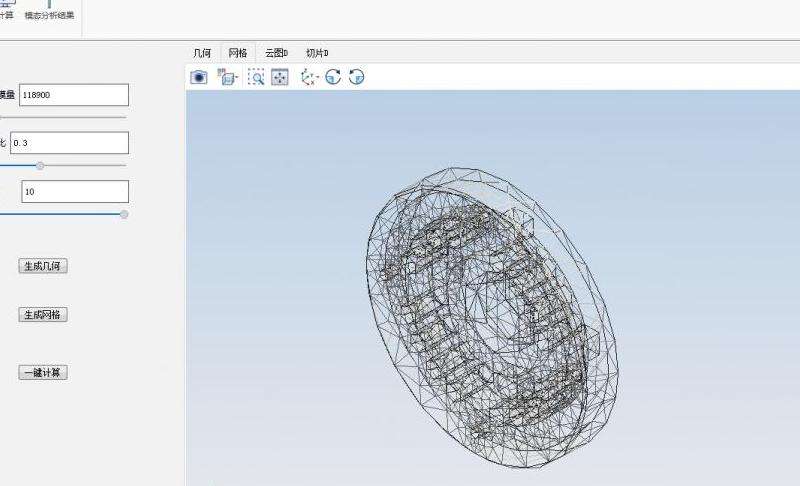
Task: Open the 云图0 tab
Action: click(x=276, y=53)
